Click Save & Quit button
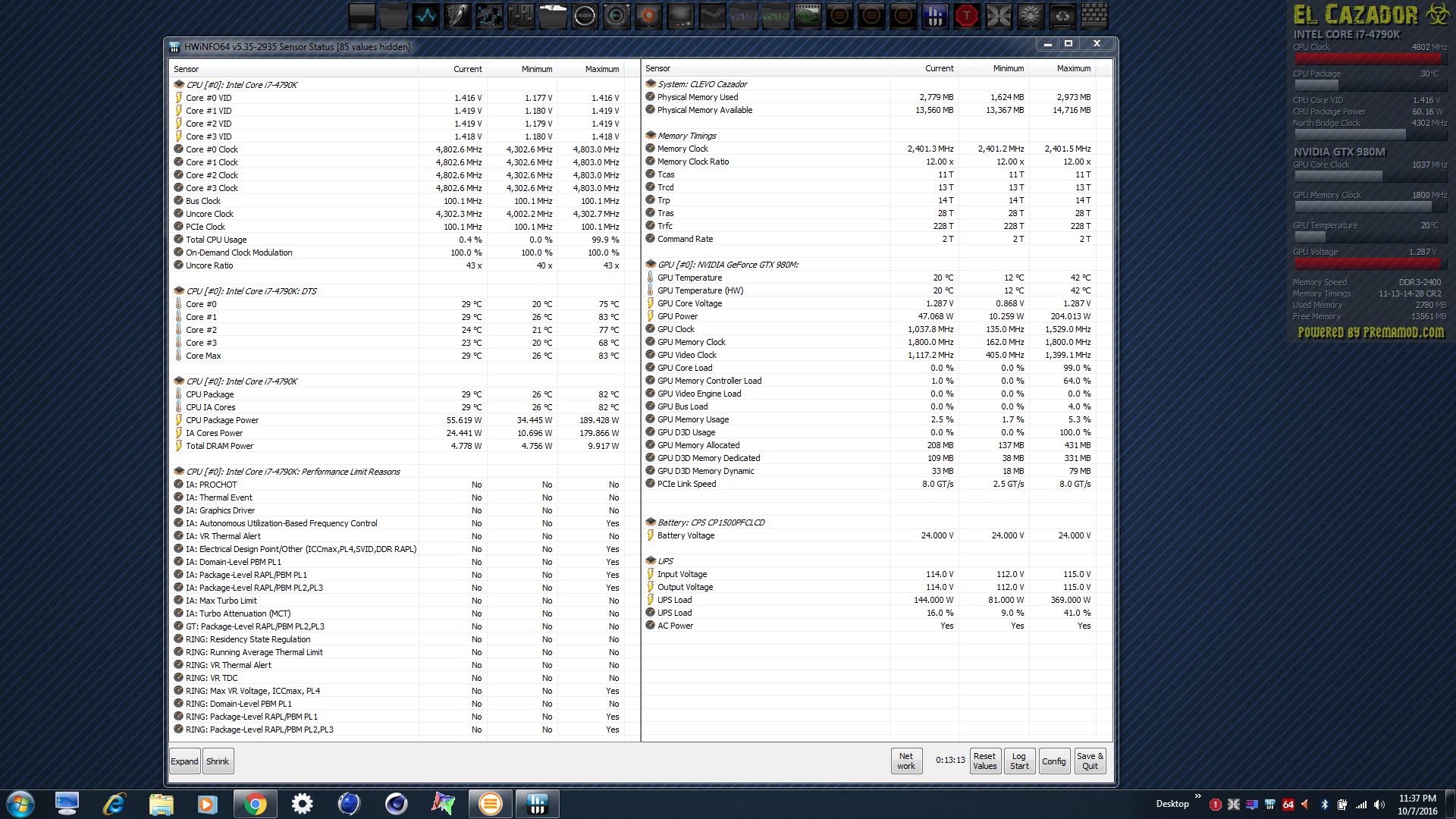 (1090, 761)
